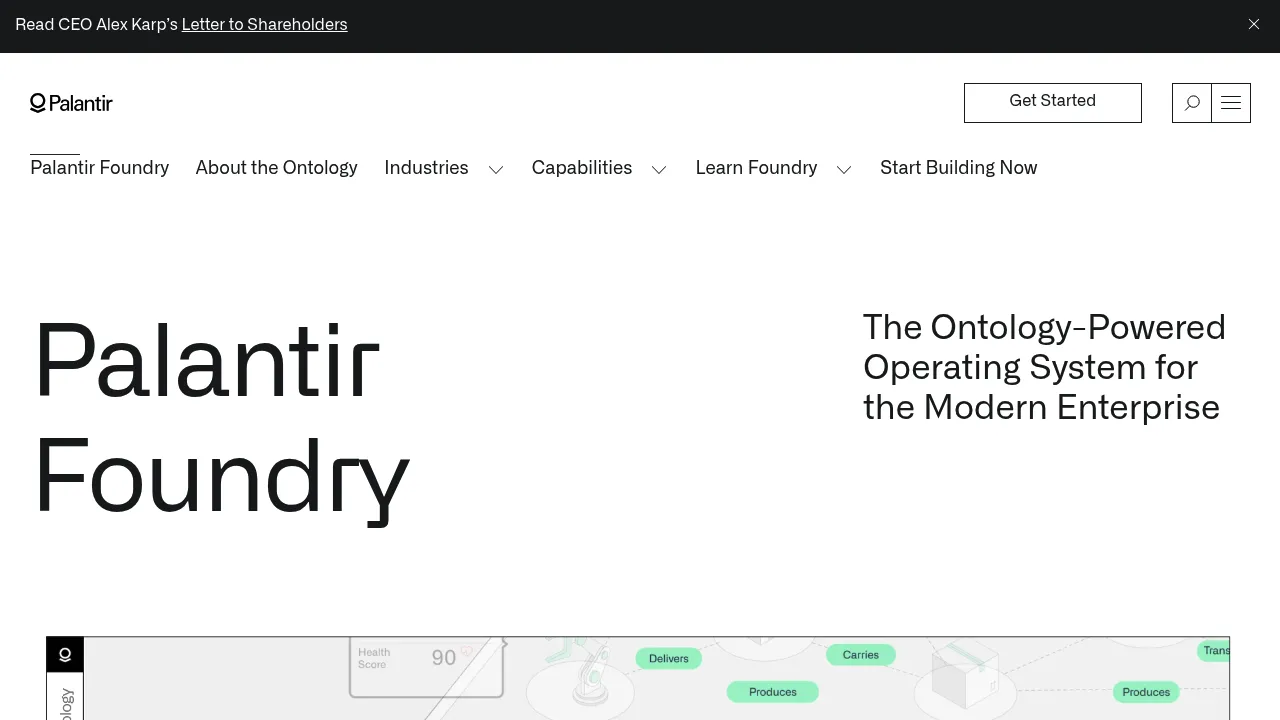The image size is (1280, 720).
Task: Select the Learn Foundry menu item
Action: tap(756, 168)
